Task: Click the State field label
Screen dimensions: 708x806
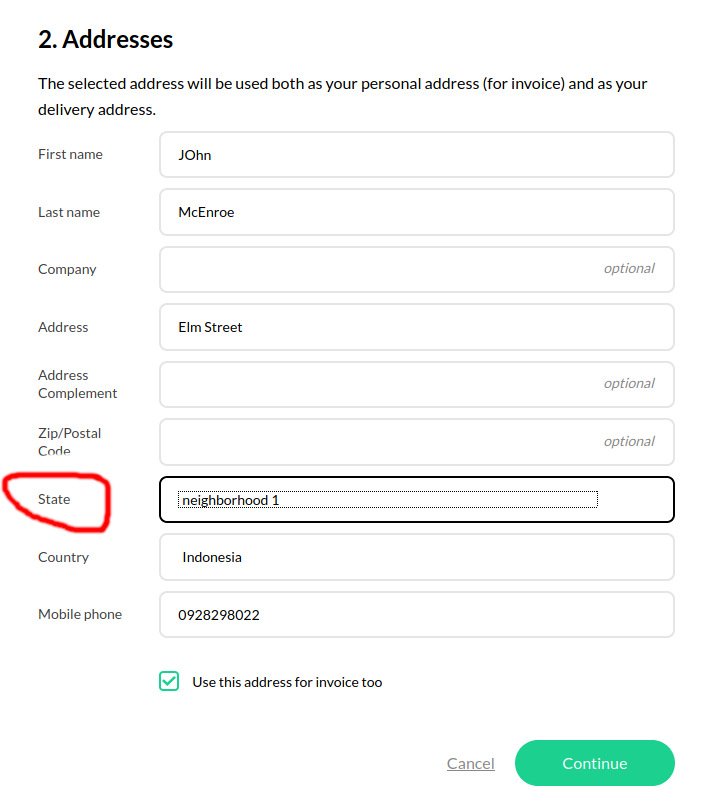Action: pos(54,499)
